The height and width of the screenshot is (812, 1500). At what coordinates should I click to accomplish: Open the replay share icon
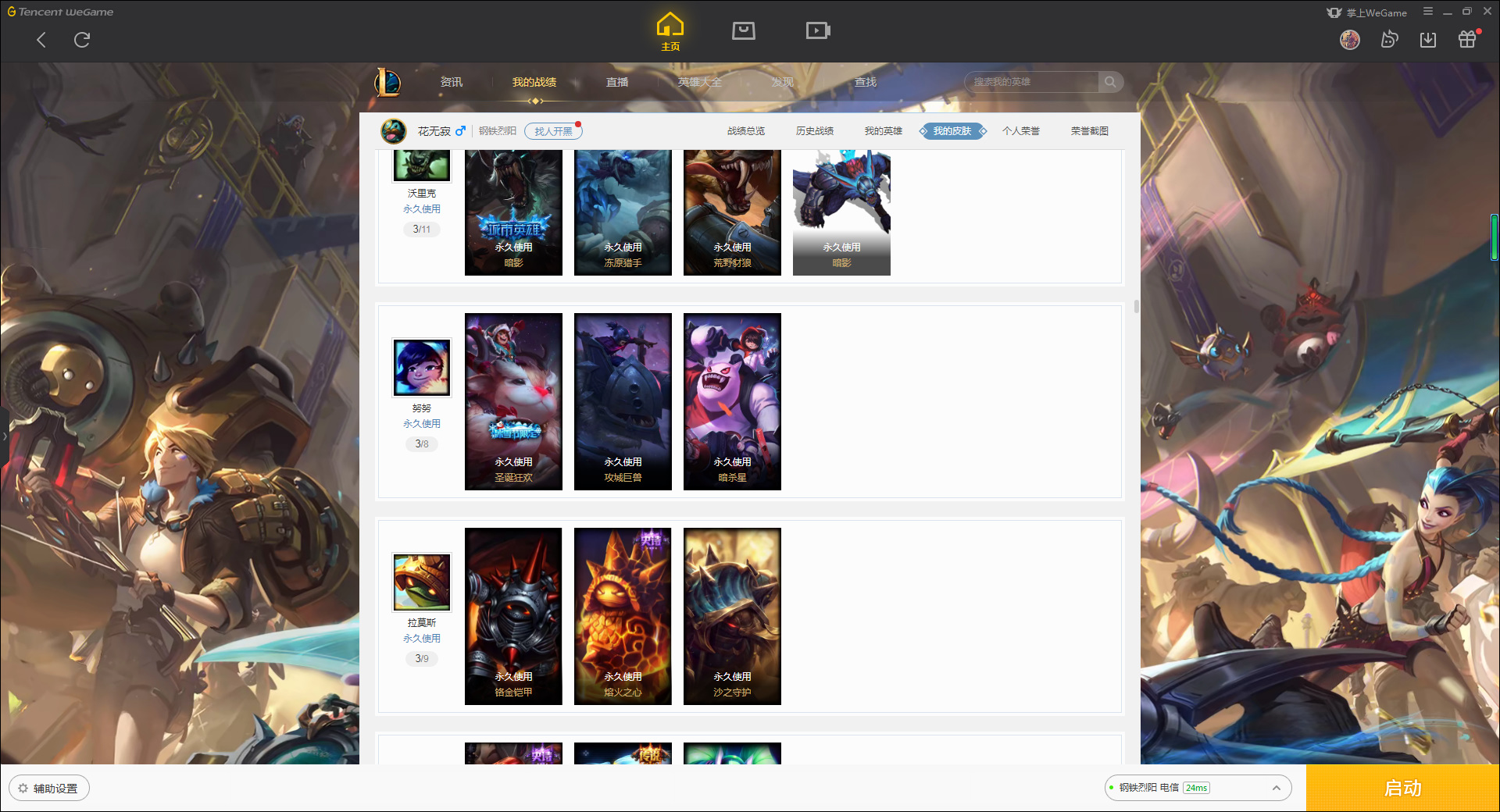tap(1389, 40)
